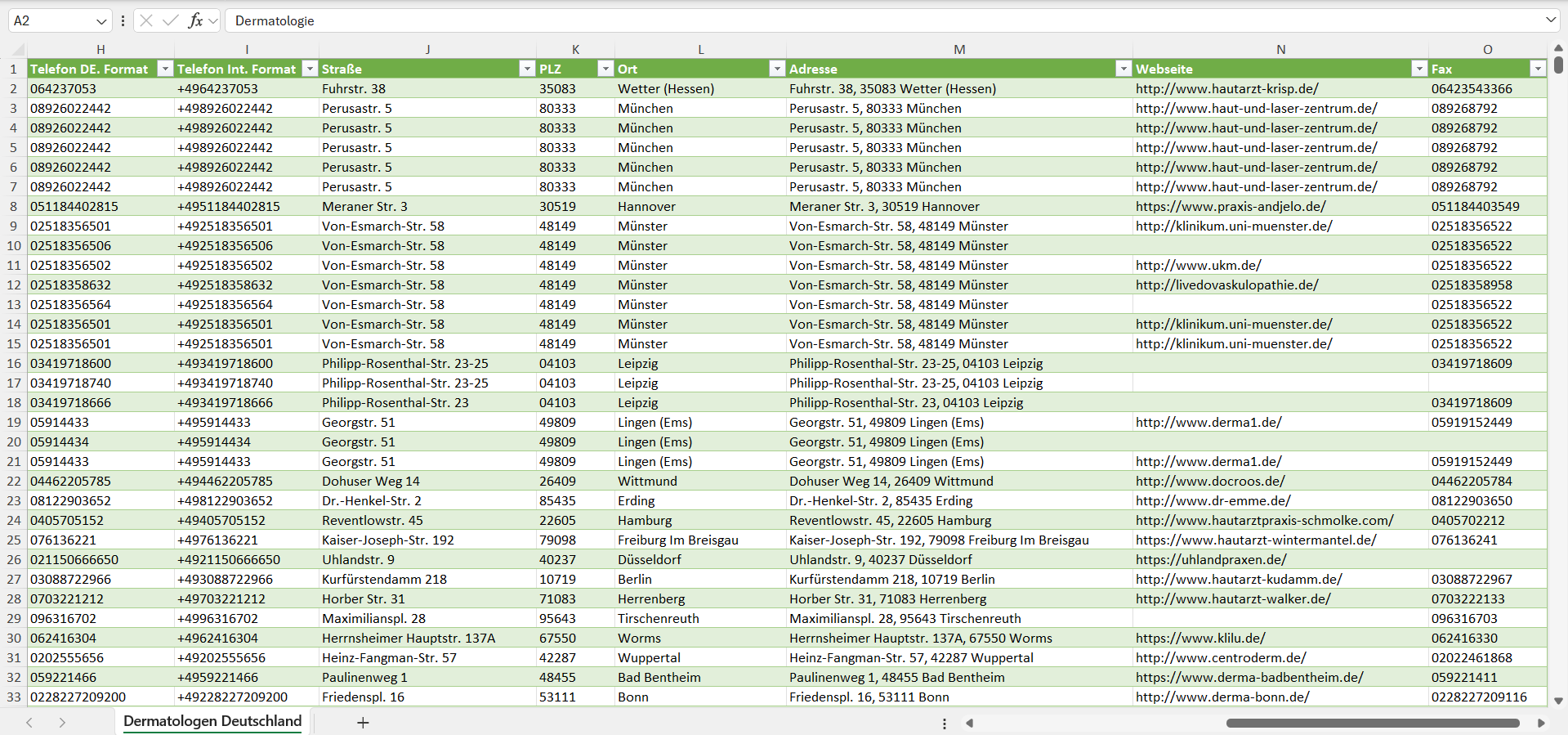
Task: Select column L header
Action: tap(700, 49)
